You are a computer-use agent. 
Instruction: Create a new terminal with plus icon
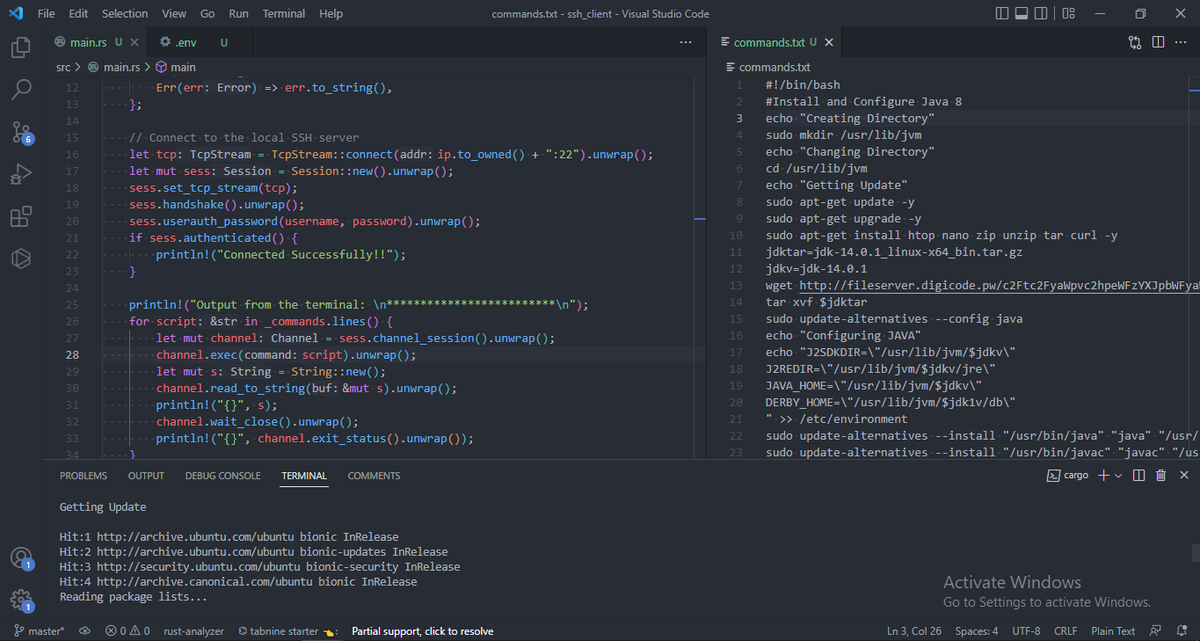(x=1104, y=476)
